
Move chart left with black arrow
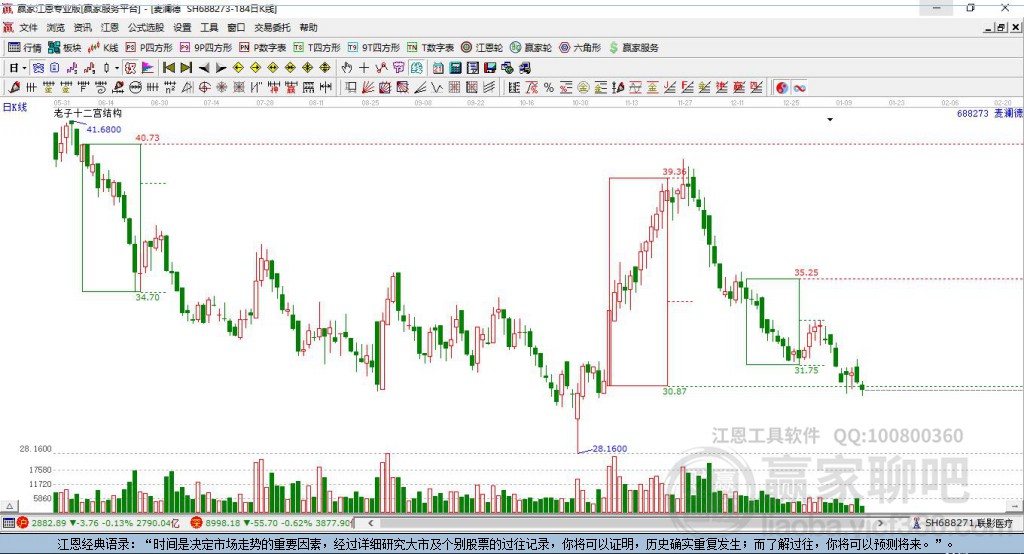click(x=204, y=68)
